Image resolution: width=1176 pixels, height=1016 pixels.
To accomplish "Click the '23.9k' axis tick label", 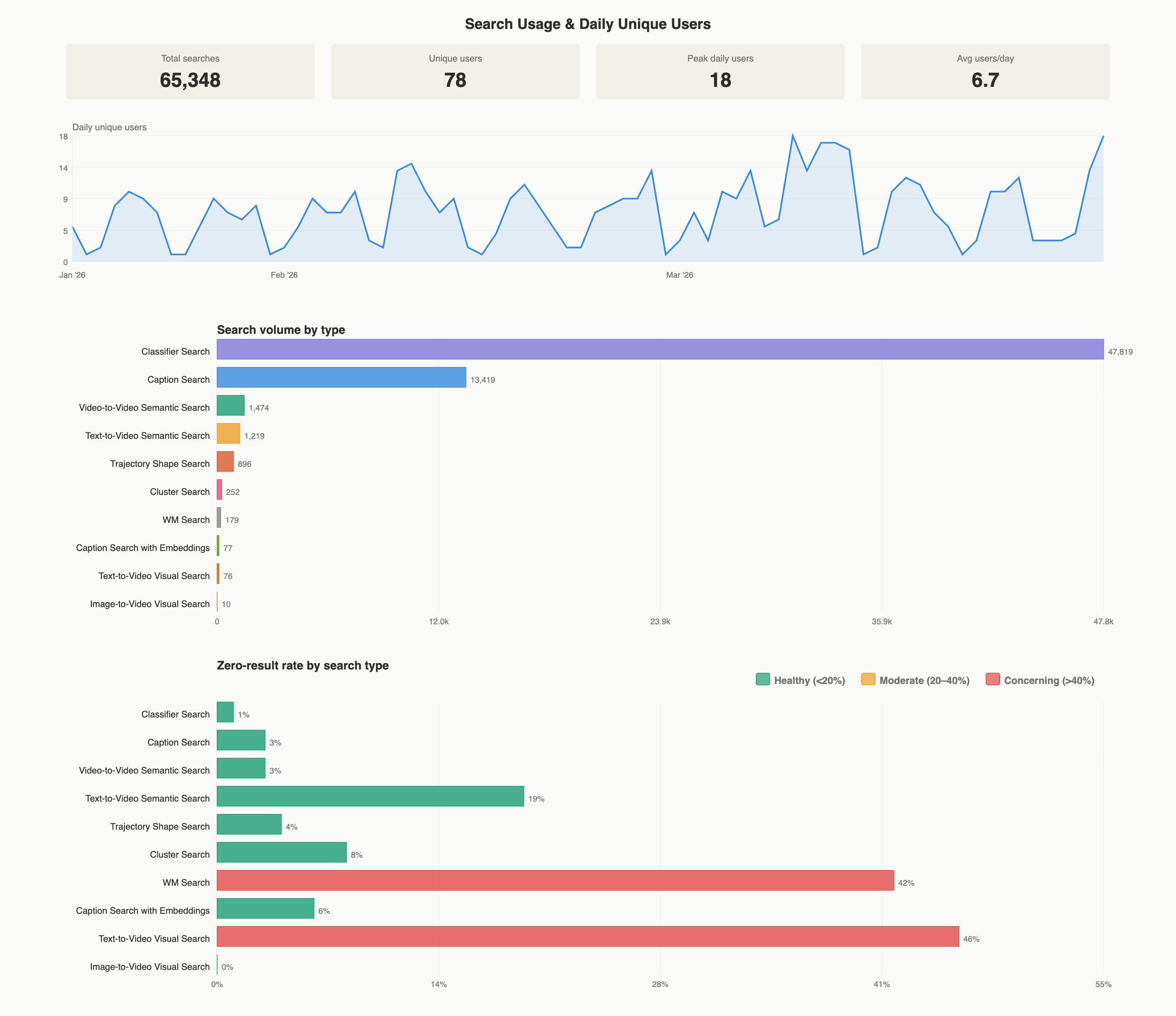I will (660, 622).
